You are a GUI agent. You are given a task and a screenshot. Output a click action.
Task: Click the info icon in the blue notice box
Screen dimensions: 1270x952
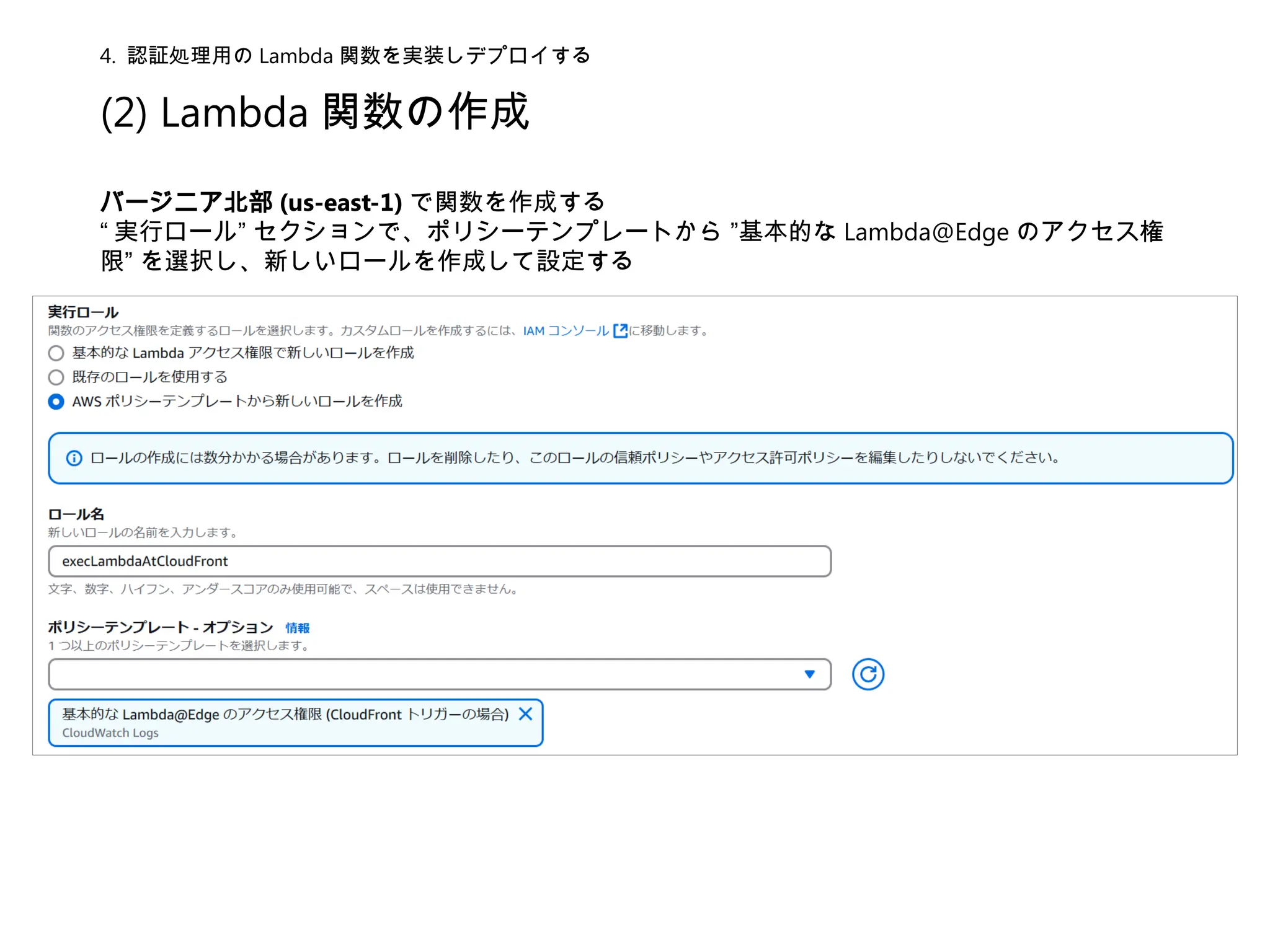click(74, 459)
